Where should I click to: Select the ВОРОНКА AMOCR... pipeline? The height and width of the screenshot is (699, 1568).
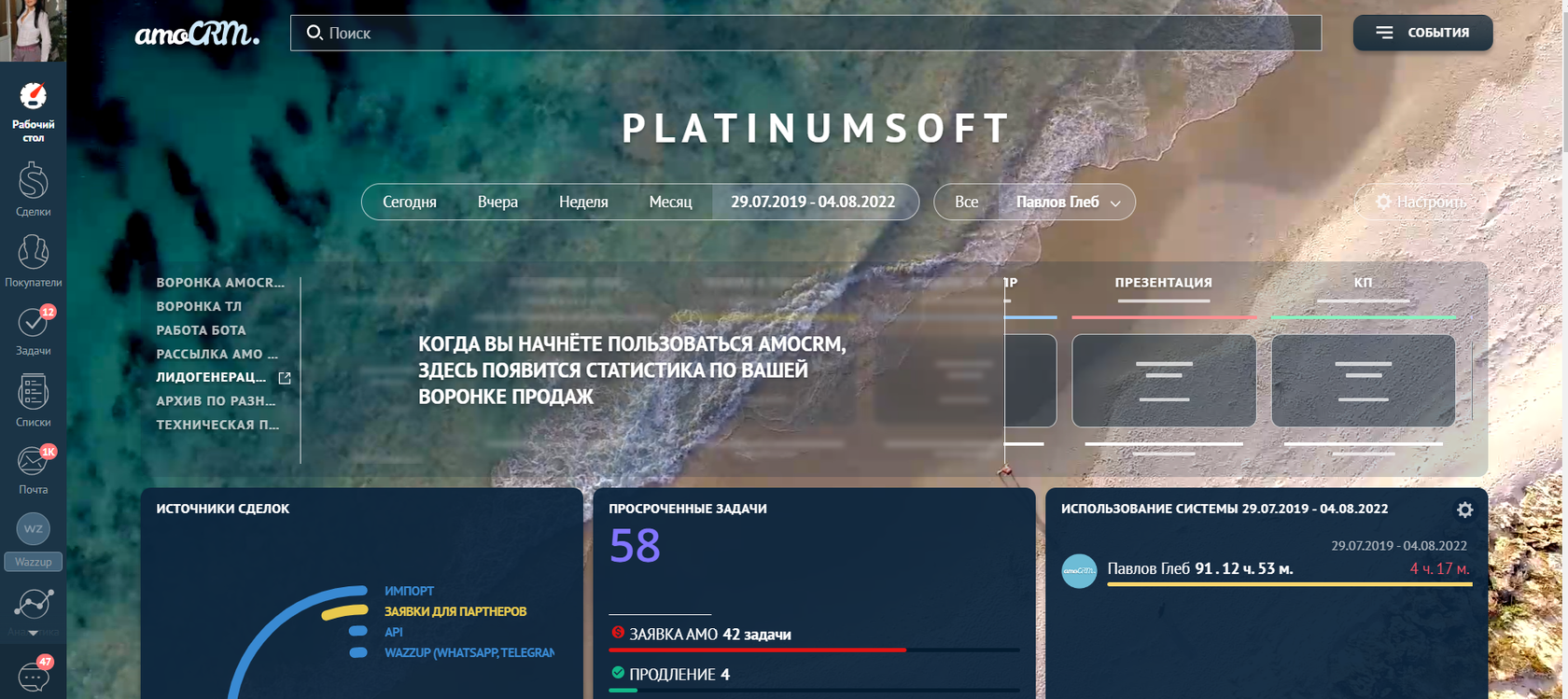click(x=220, y=282)
